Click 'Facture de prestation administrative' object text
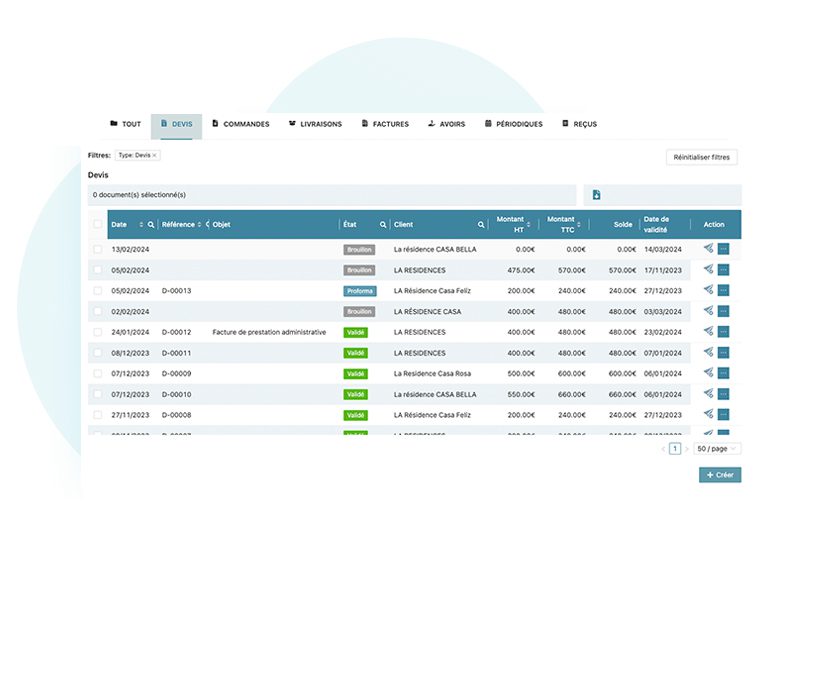Viewport: 823px width, 690px height. (x=269, y=332)
